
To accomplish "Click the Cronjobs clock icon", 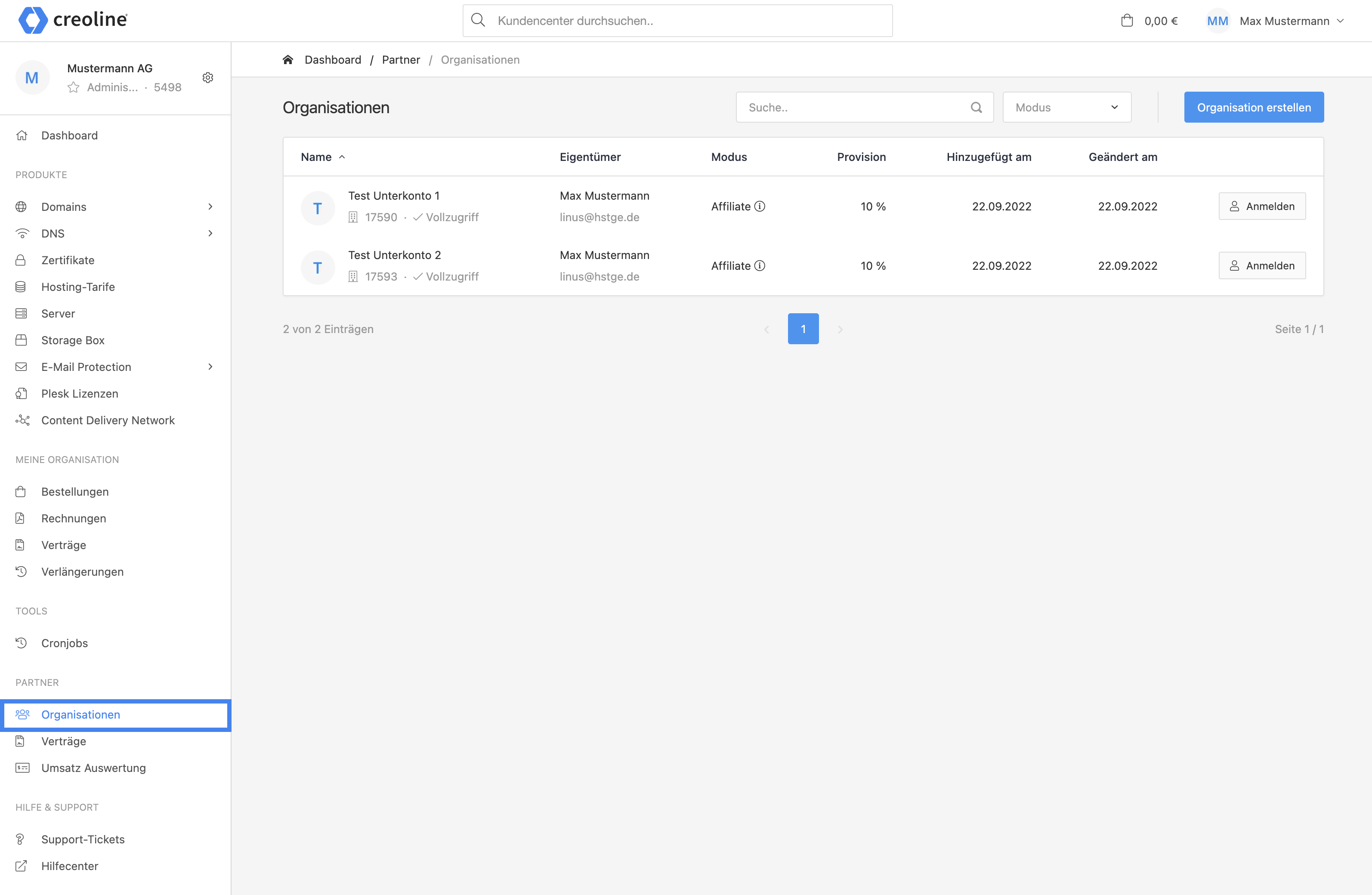I will click(x=21, y=643).
